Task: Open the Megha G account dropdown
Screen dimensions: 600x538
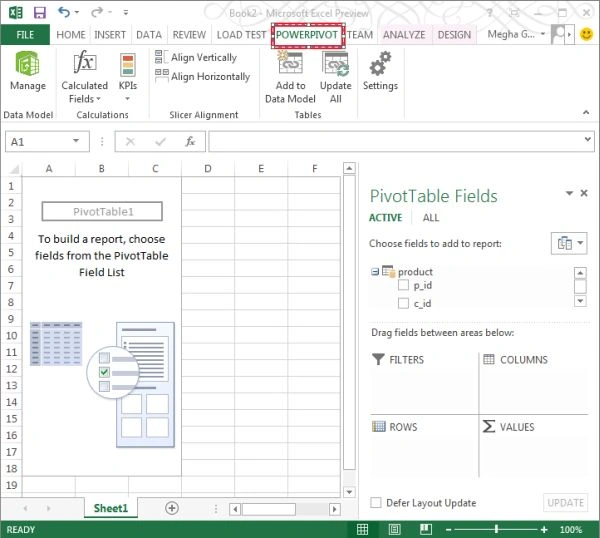Action: pyautogui.click(x=543, y=34)
